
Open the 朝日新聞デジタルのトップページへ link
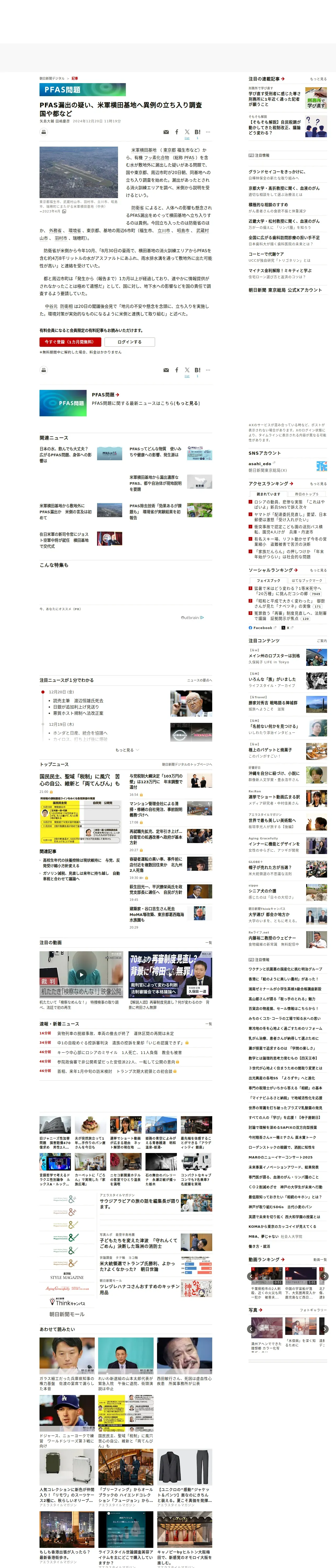coord(187,764)
